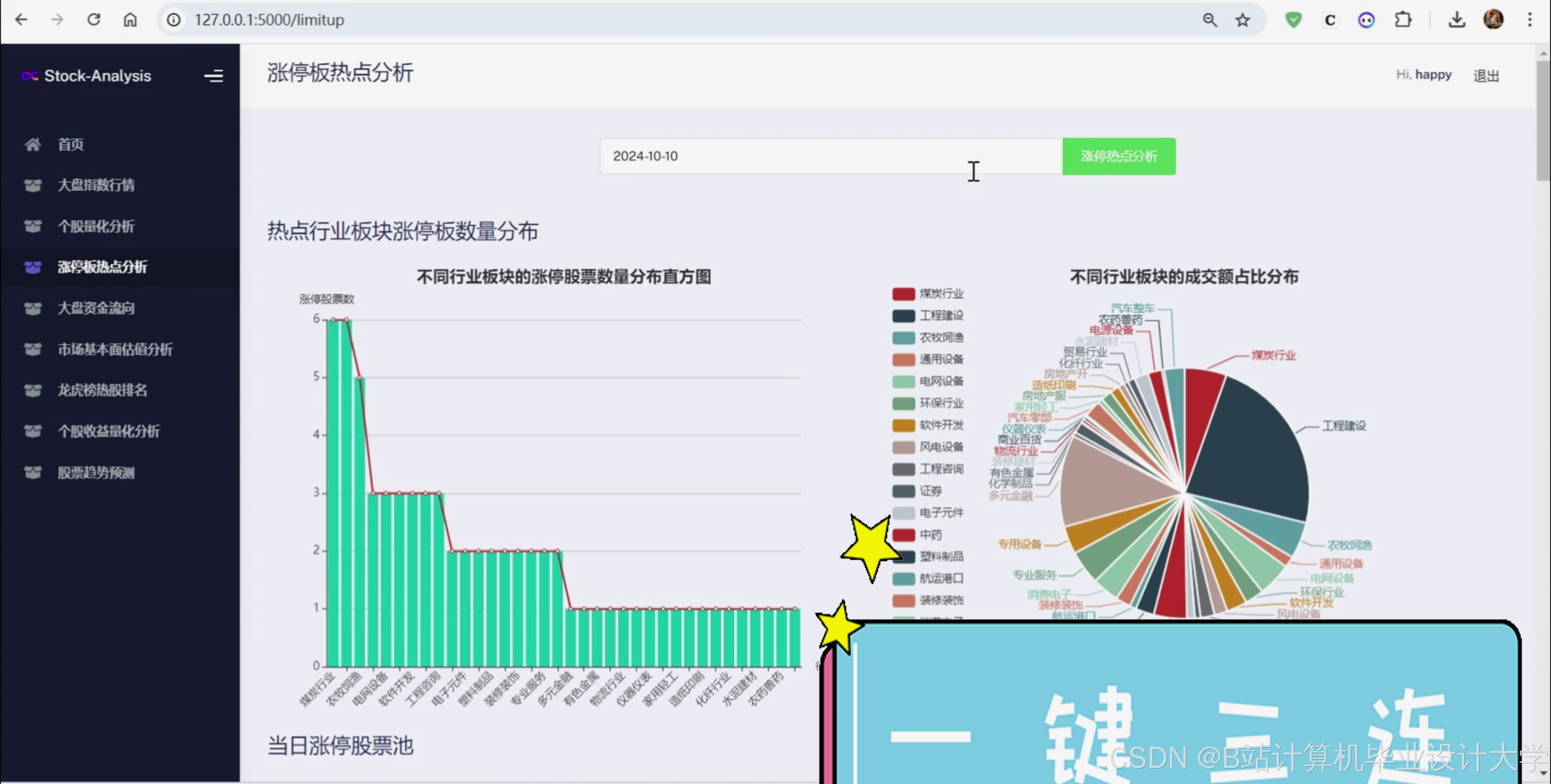Image resolution: width=1551 pixels, height=784 pixels.
Task: Open the browser extensions puzzle icon
Action: tap(1403, 20)
